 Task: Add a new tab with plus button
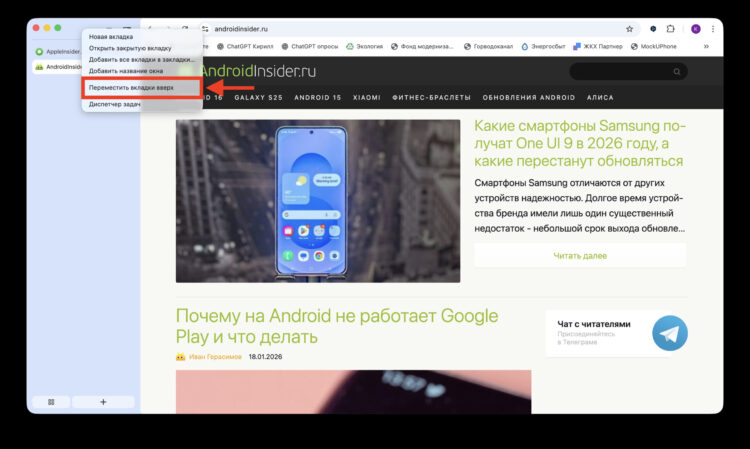point(103,402)
